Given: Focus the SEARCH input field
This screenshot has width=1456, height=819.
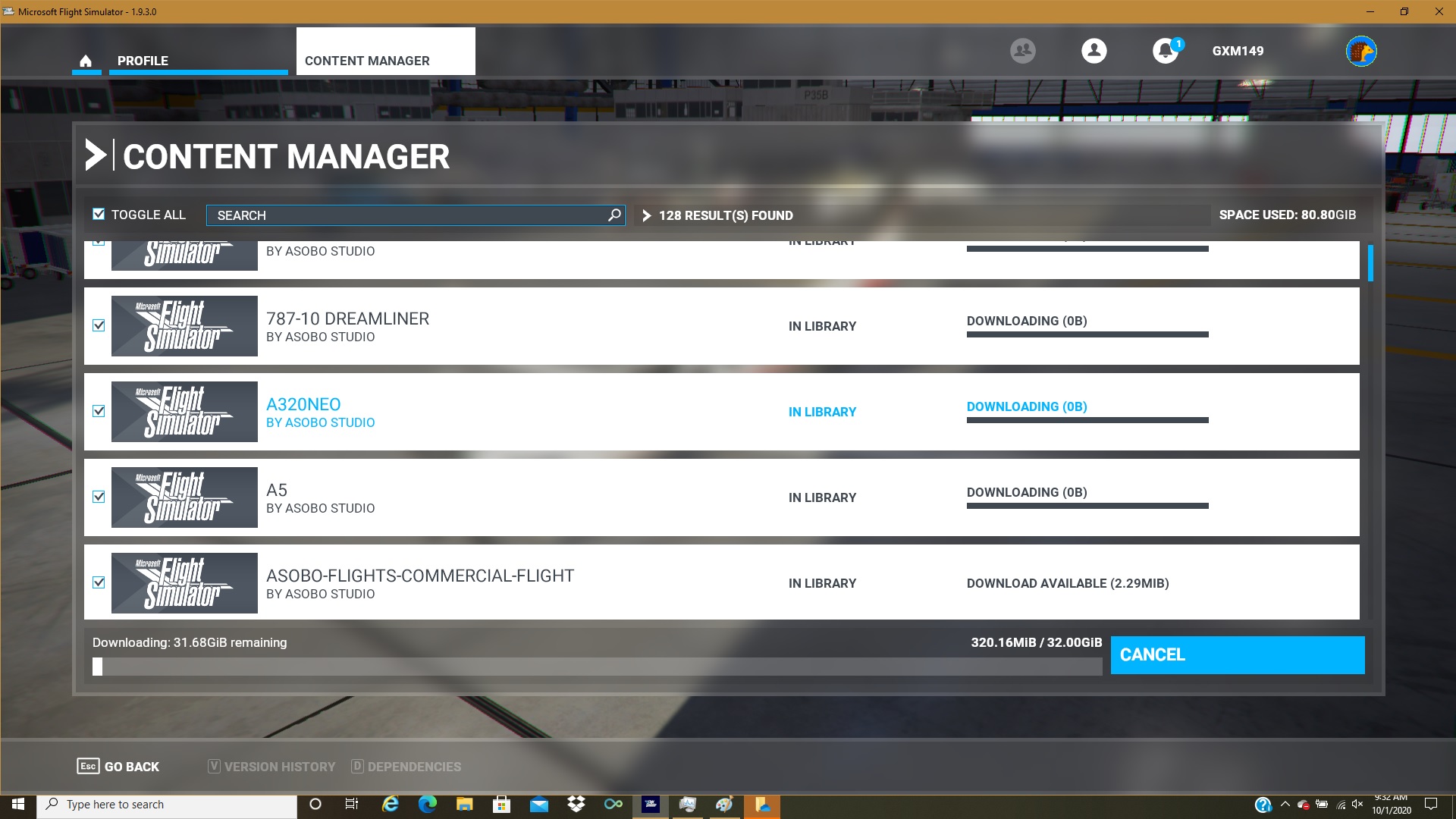Looking at the screenshot, I should pos(416,215).
